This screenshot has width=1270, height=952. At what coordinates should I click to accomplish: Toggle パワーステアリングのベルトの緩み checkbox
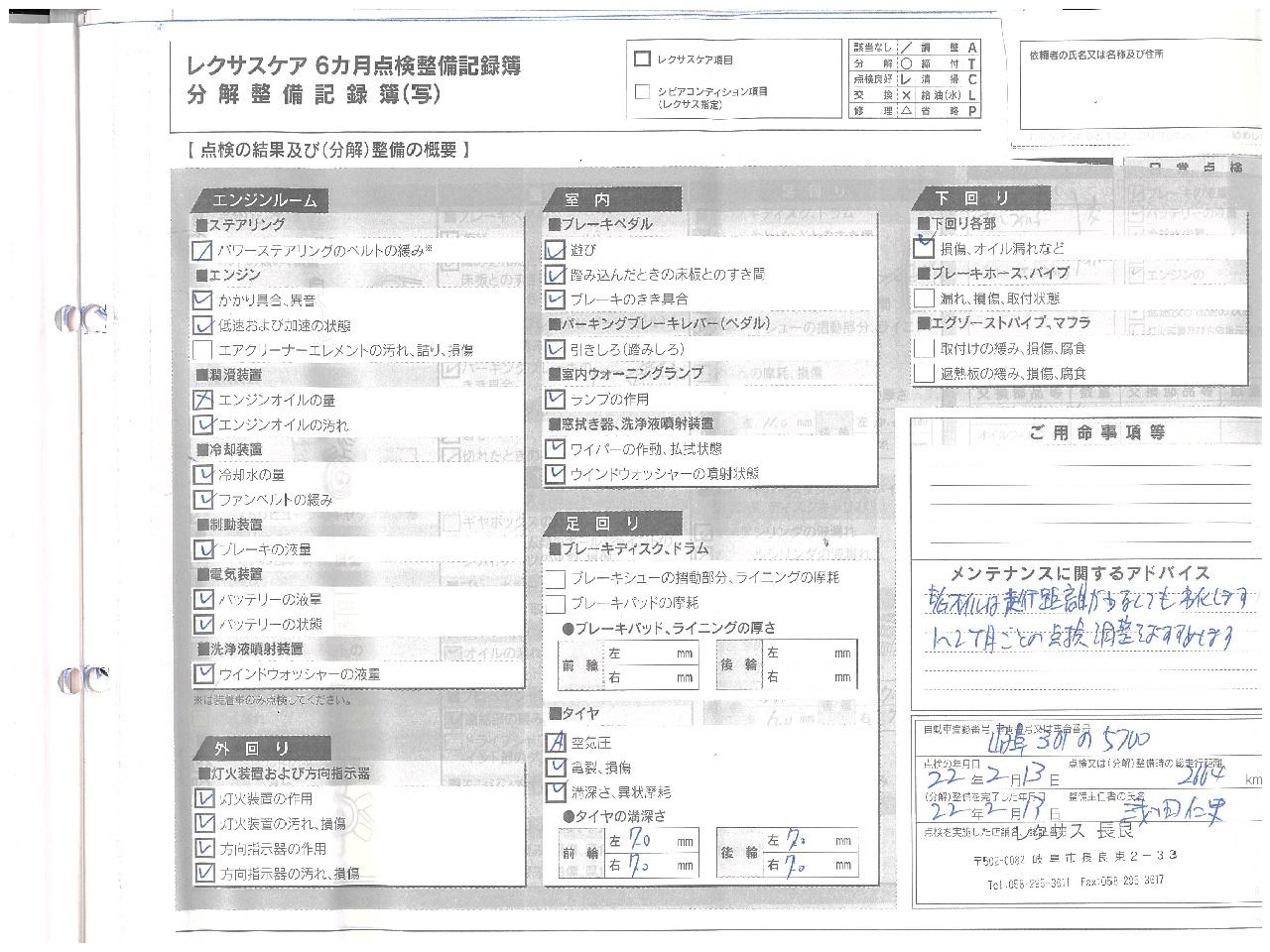[x=202, y=250]
